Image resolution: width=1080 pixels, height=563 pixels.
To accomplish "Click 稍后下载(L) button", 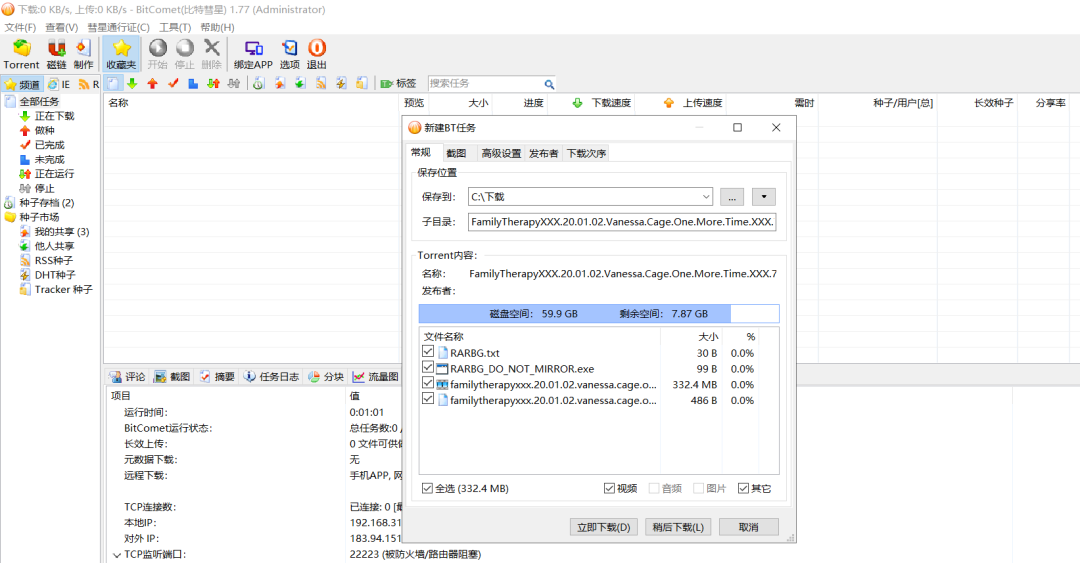I will (x=678, y=527).
